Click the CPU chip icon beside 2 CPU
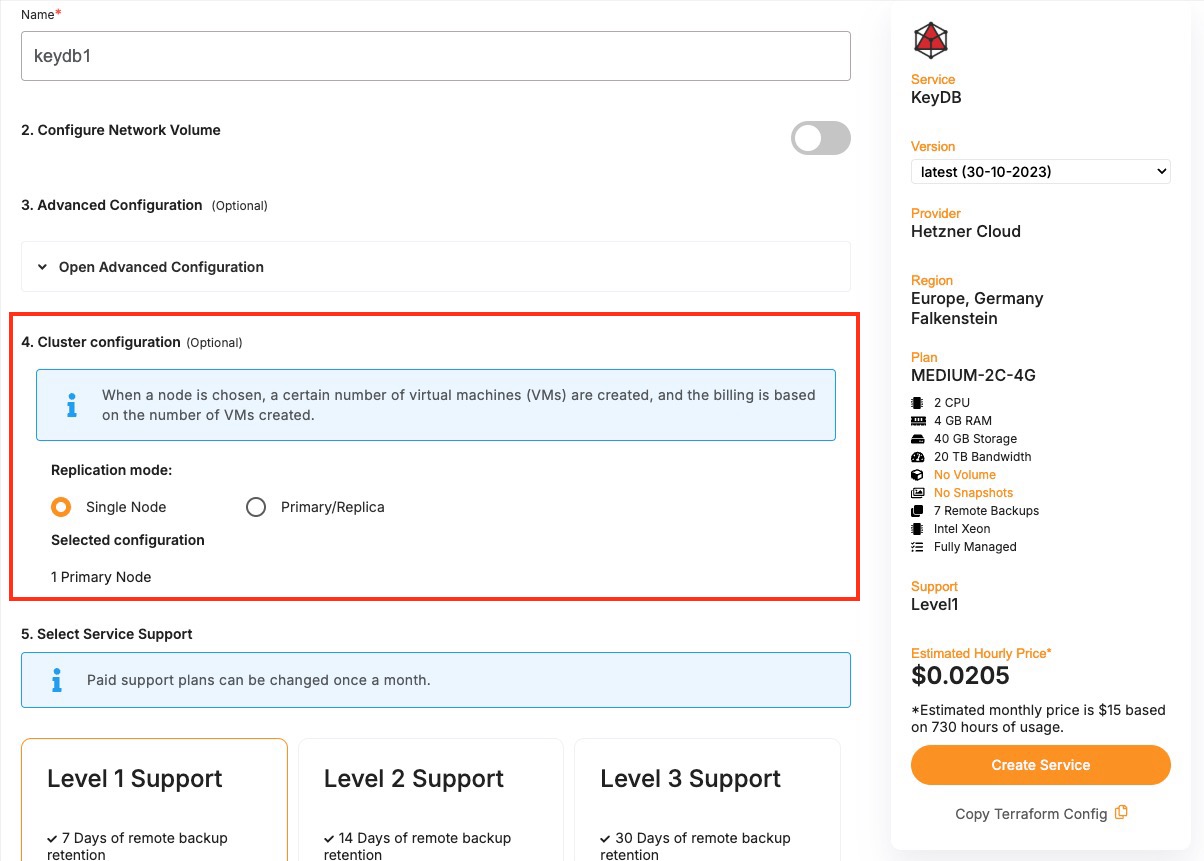The height and width of the screenshot is (861, 1204). click(x=917, y=403)
